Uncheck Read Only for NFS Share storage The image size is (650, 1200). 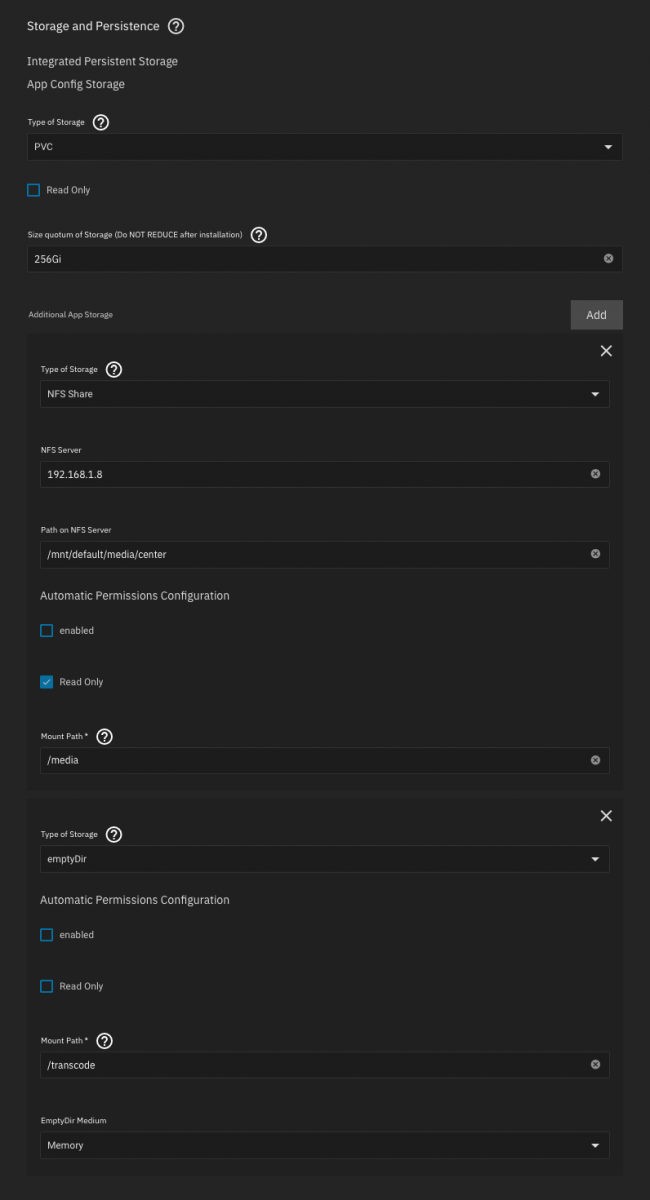(x=47, y=682)
